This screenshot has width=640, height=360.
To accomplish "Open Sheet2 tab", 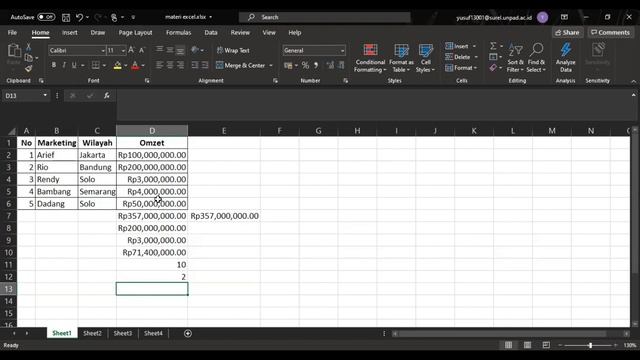I will coord(92,333).
